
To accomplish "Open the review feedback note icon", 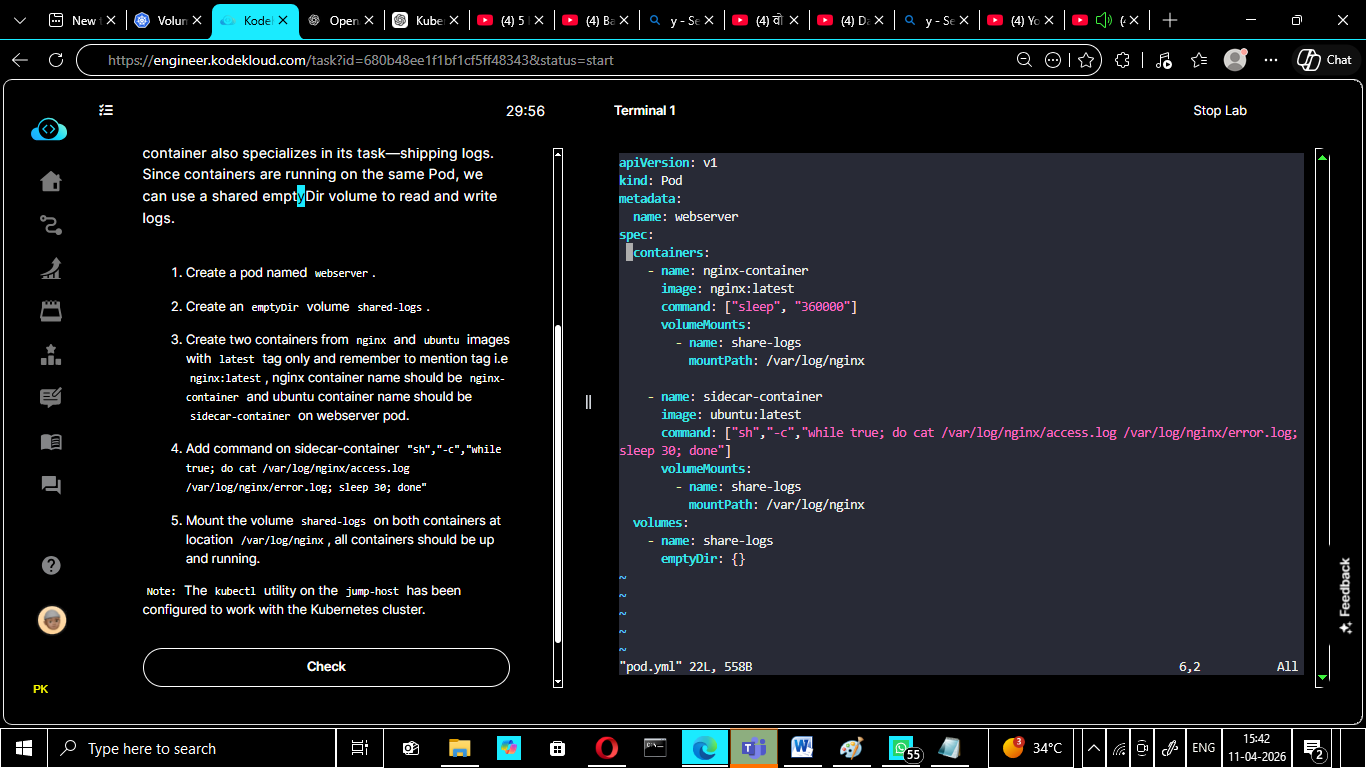I will (x=50, y=398).
